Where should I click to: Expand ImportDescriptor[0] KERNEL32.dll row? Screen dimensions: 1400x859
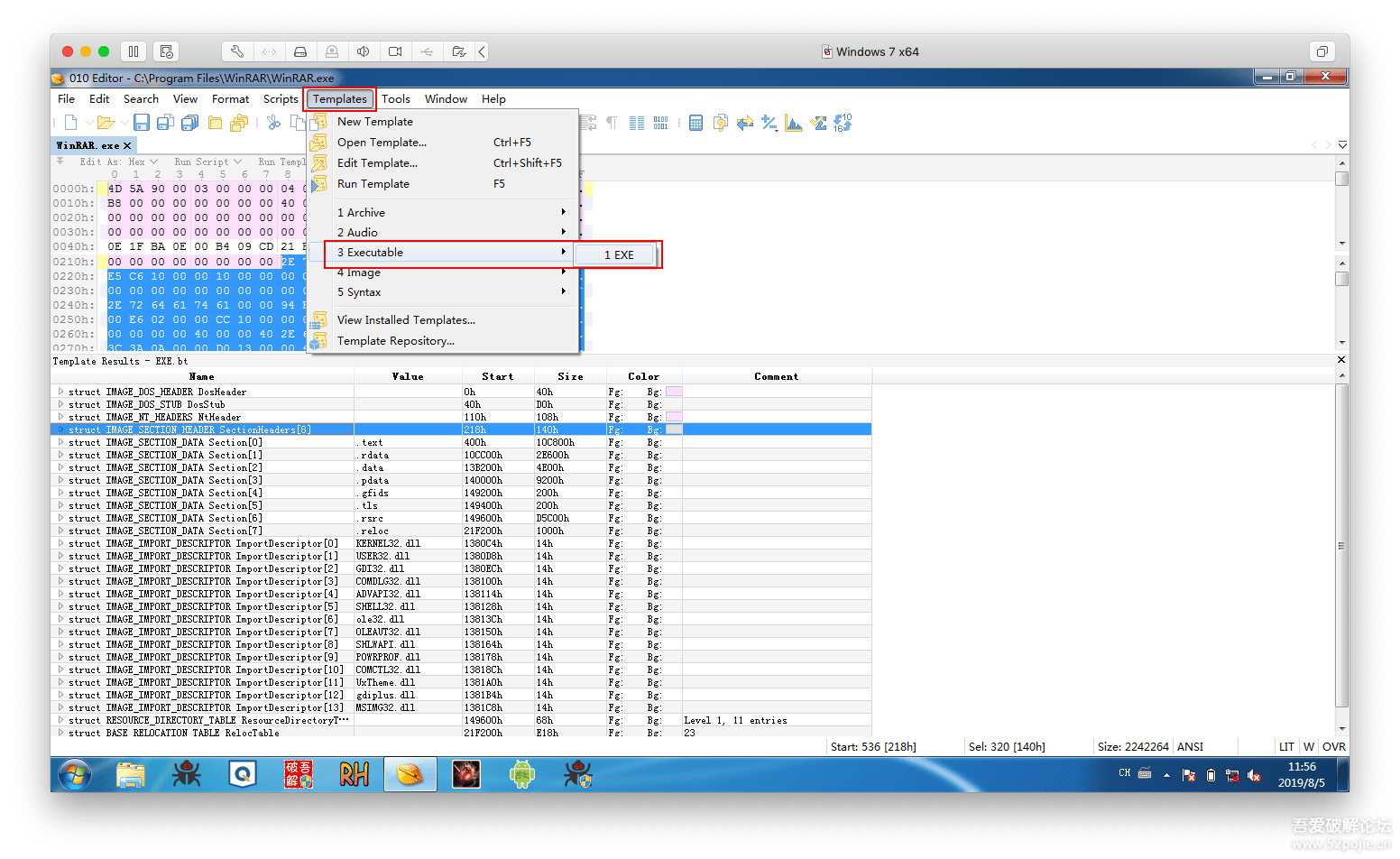[60, 543]
